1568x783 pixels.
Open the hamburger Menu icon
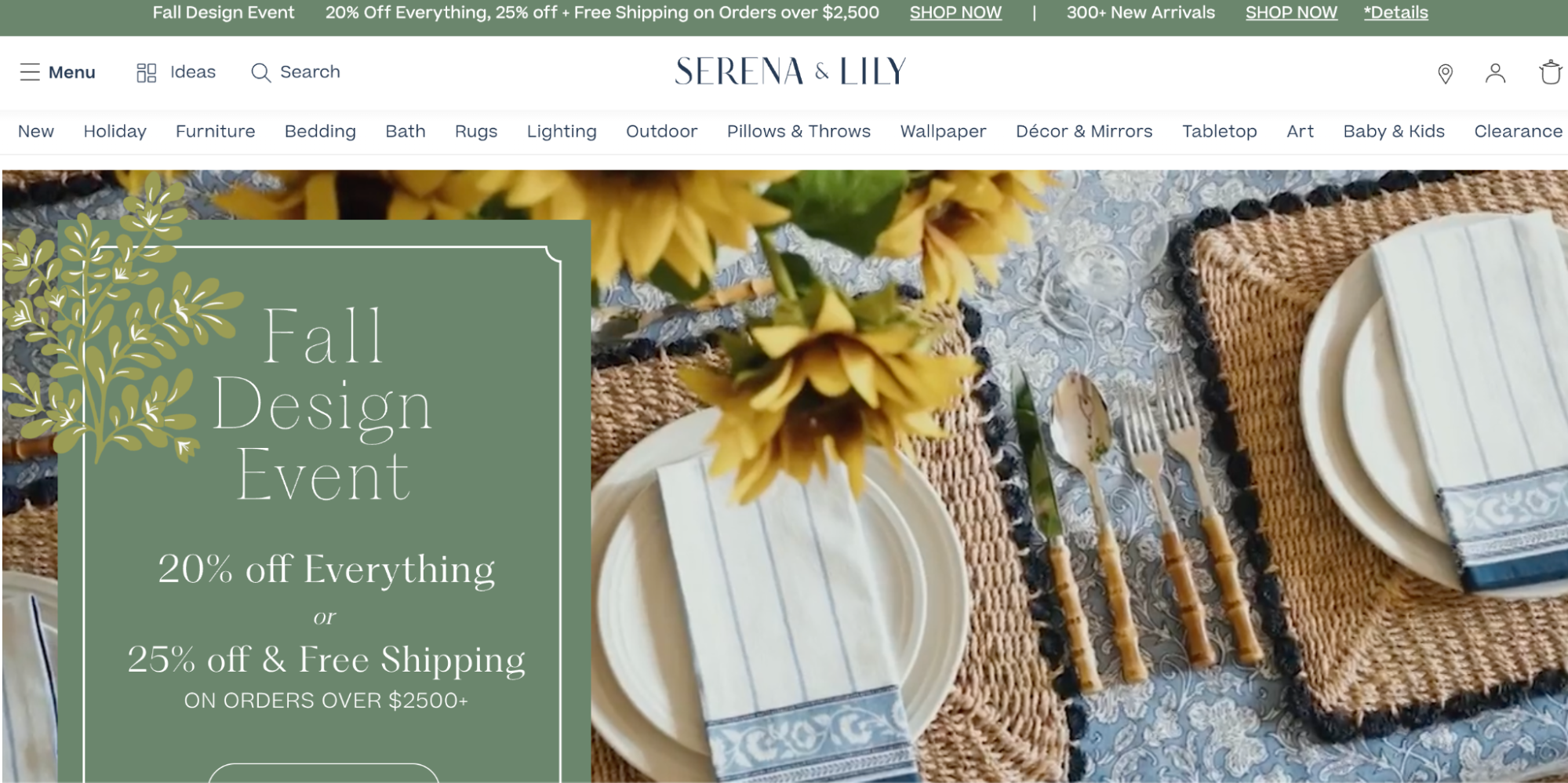point(30,72)
